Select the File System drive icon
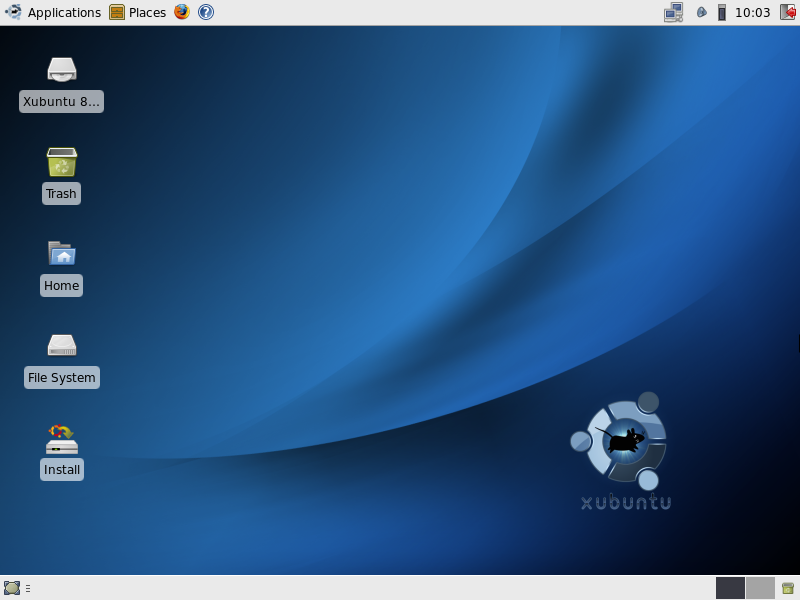The image size is (800, 600). 62,345
